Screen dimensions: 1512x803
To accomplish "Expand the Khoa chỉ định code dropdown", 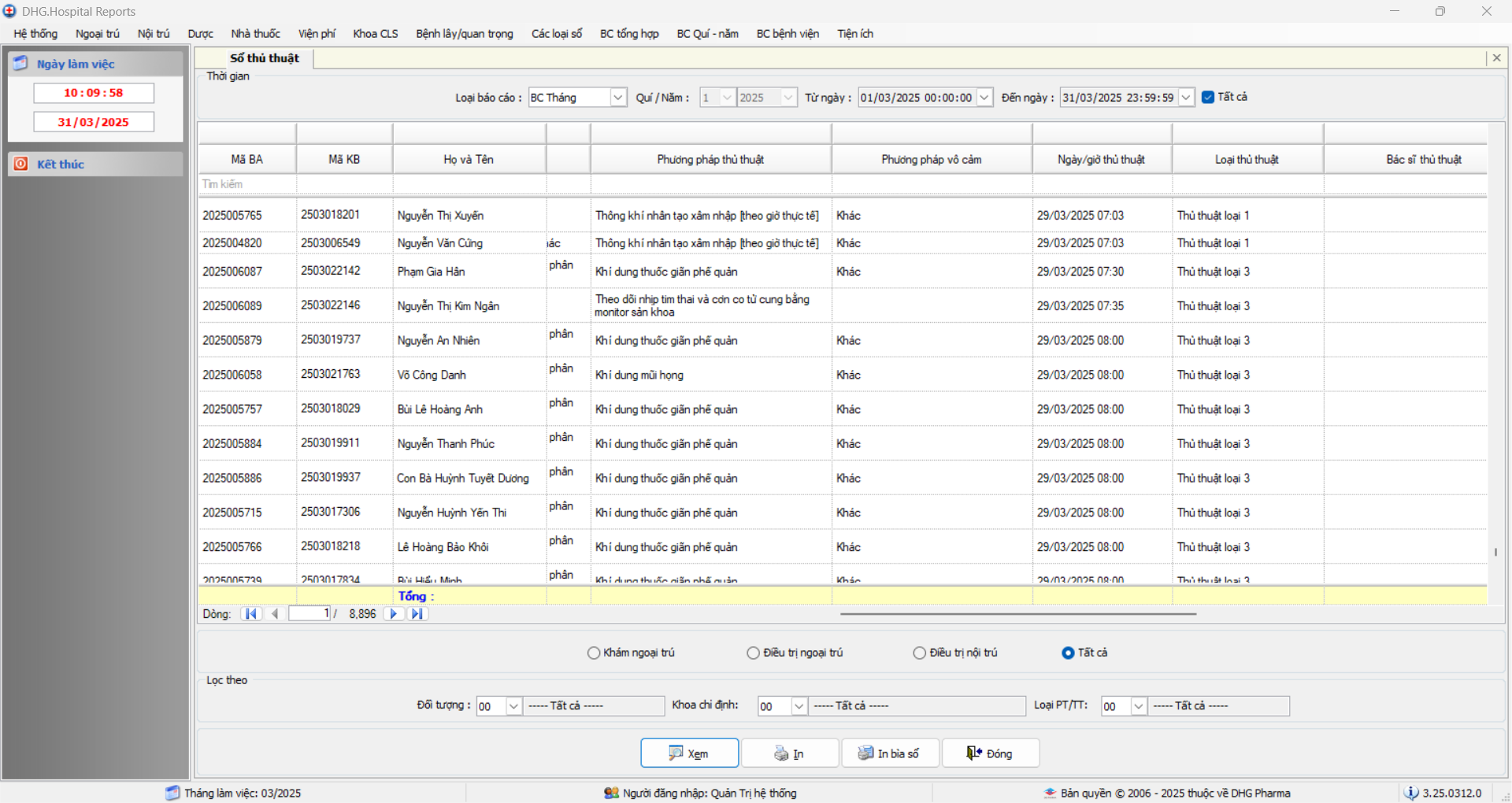I will (x=799, y=706).
